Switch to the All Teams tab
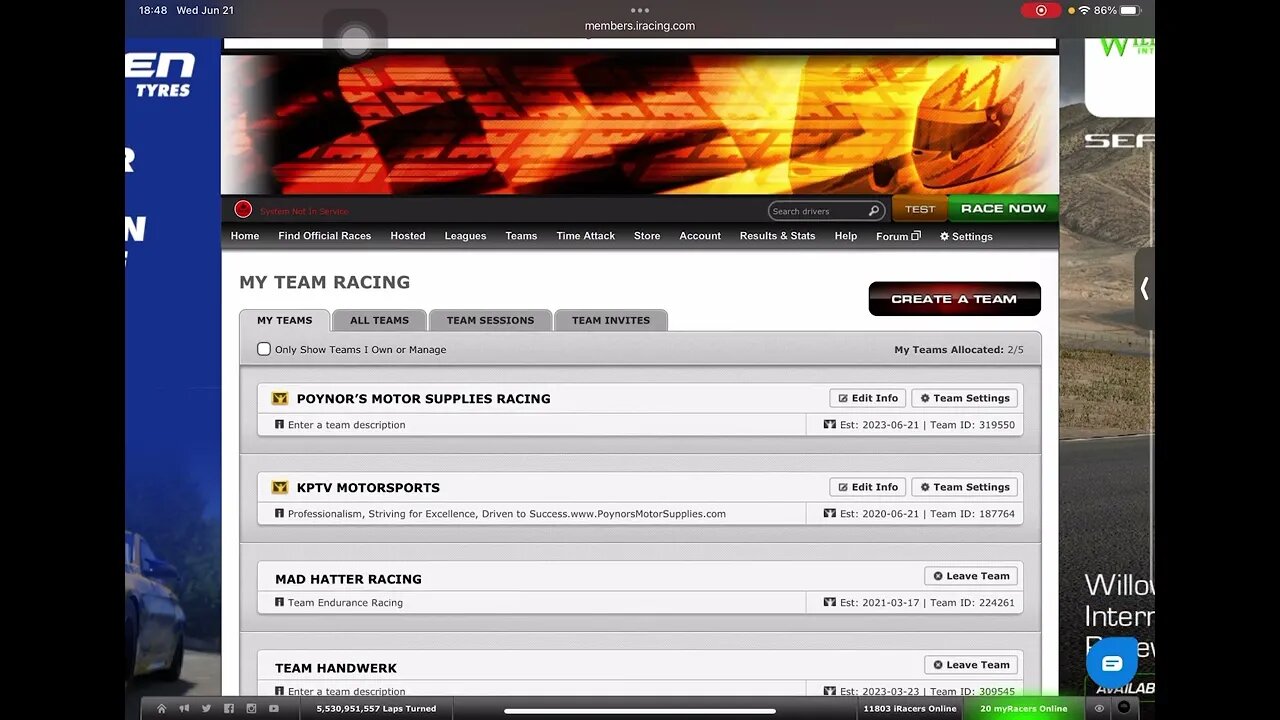 [379, 320]
